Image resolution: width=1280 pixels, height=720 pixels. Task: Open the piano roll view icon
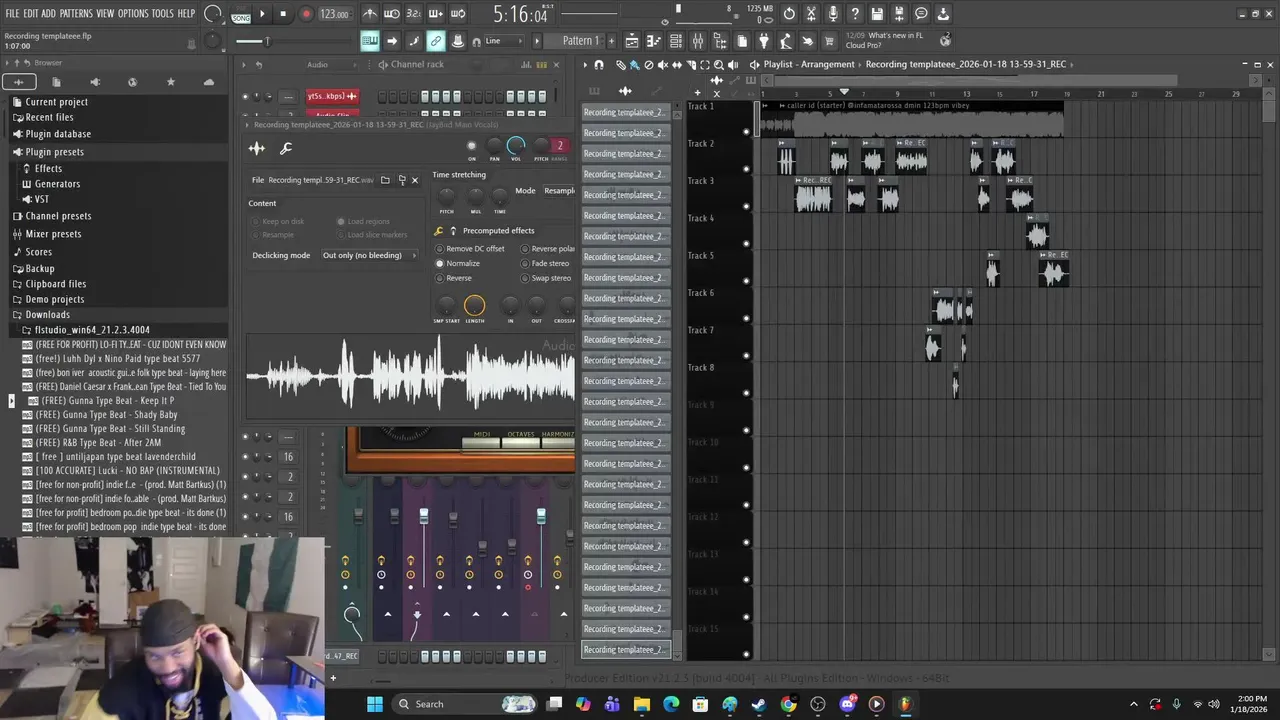654,41
